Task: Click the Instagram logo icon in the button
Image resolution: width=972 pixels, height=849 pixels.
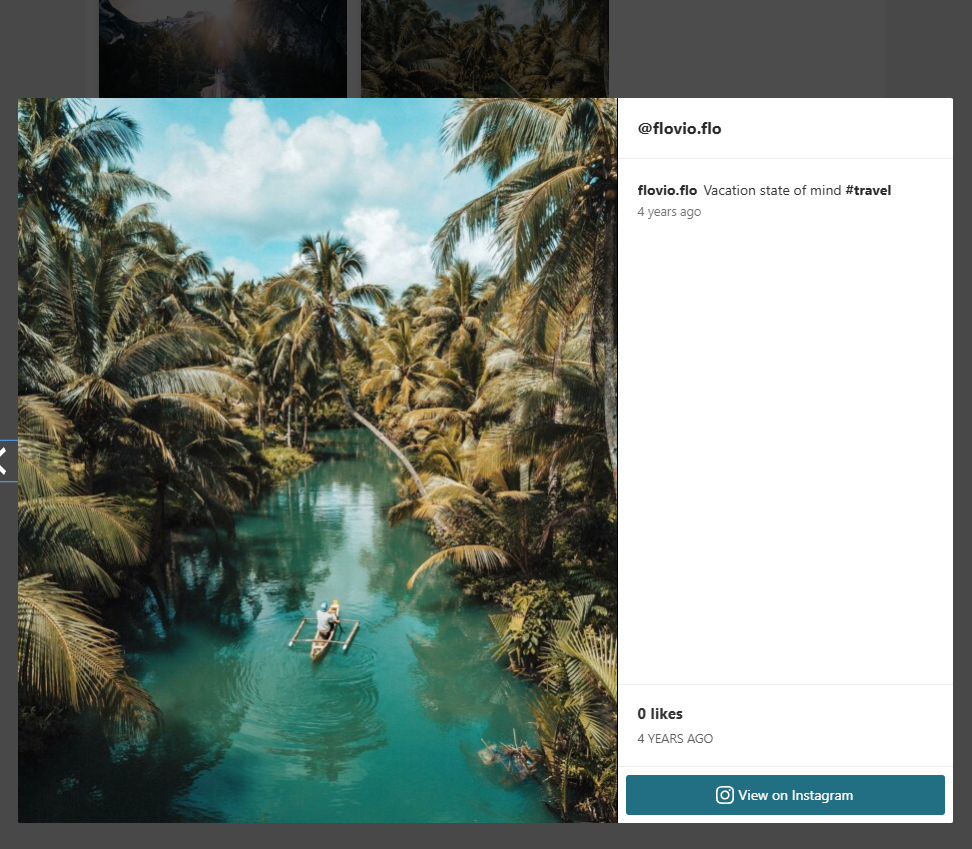Action: 725,795
